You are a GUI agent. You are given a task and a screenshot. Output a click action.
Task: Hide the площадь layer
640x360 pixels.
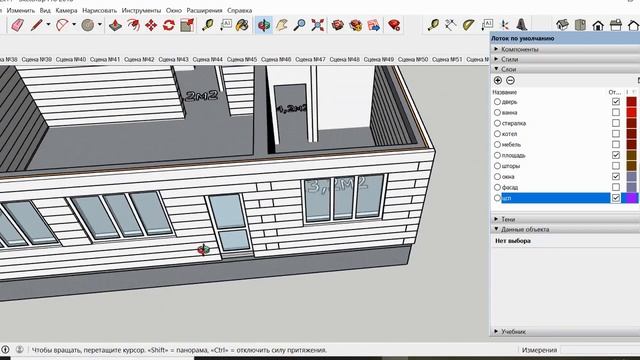[616, 155]
